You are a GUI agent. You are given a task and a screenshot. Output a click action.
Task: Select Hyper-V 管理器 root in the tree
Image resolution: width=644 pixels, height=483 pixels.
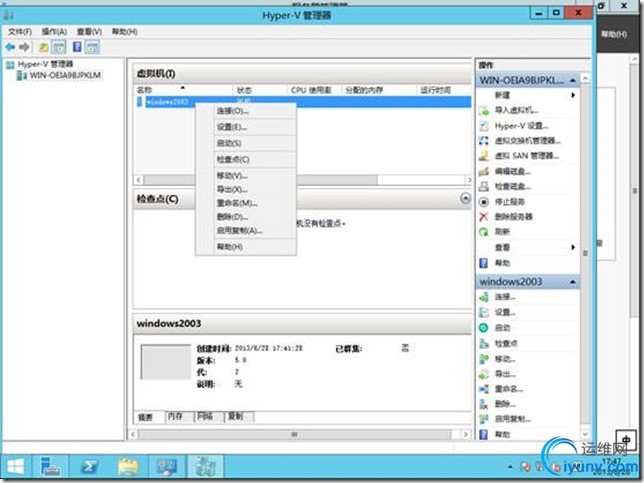[45, 64]
